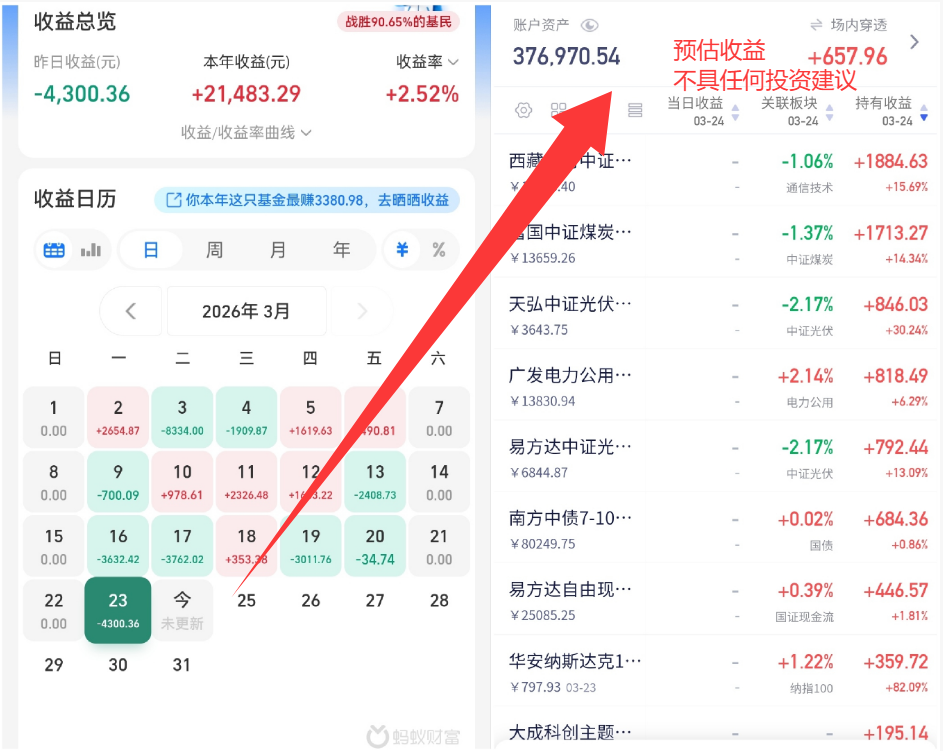Screen dimensions: 943x751
Task: Show earnings in yuan ¥ mode
Action: pos(402,250)
